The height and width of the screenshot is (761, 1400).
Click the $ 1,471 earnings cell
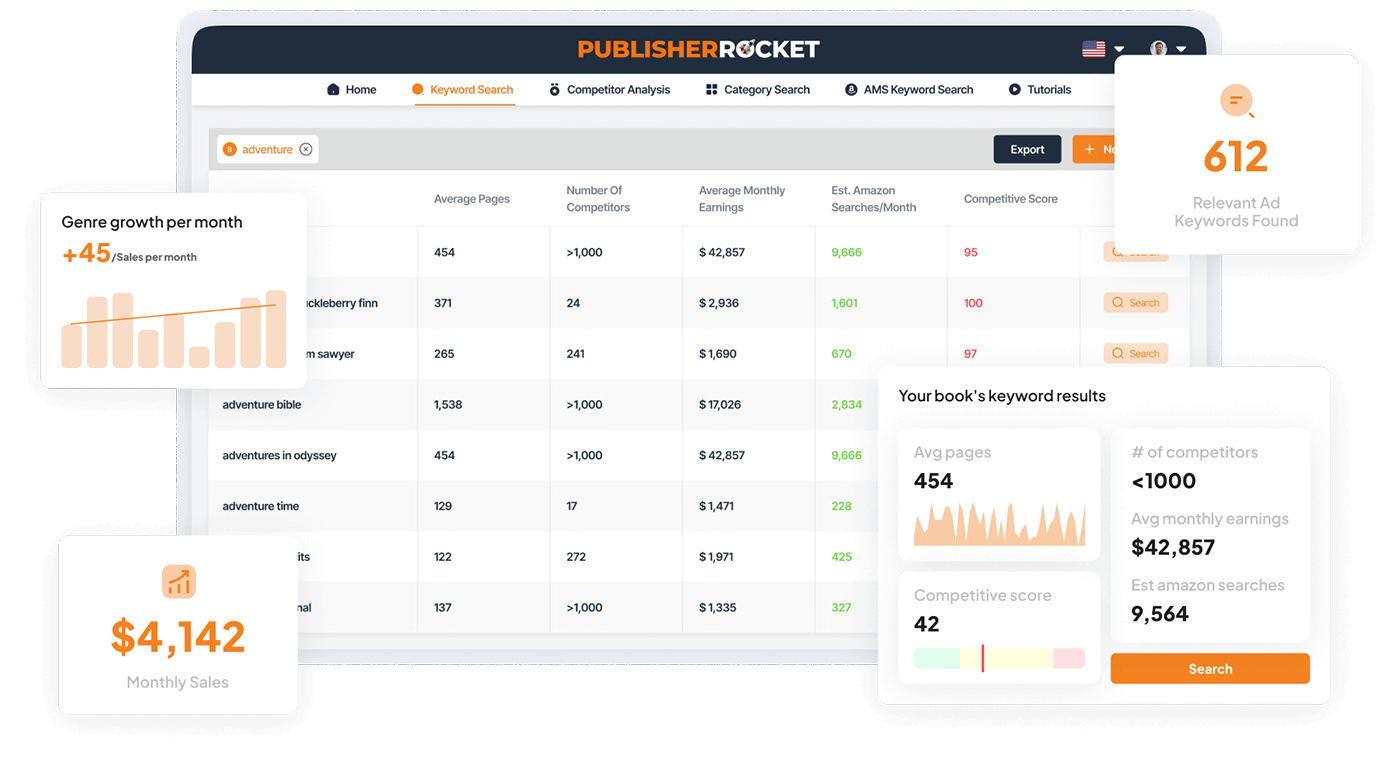point(718,506)
